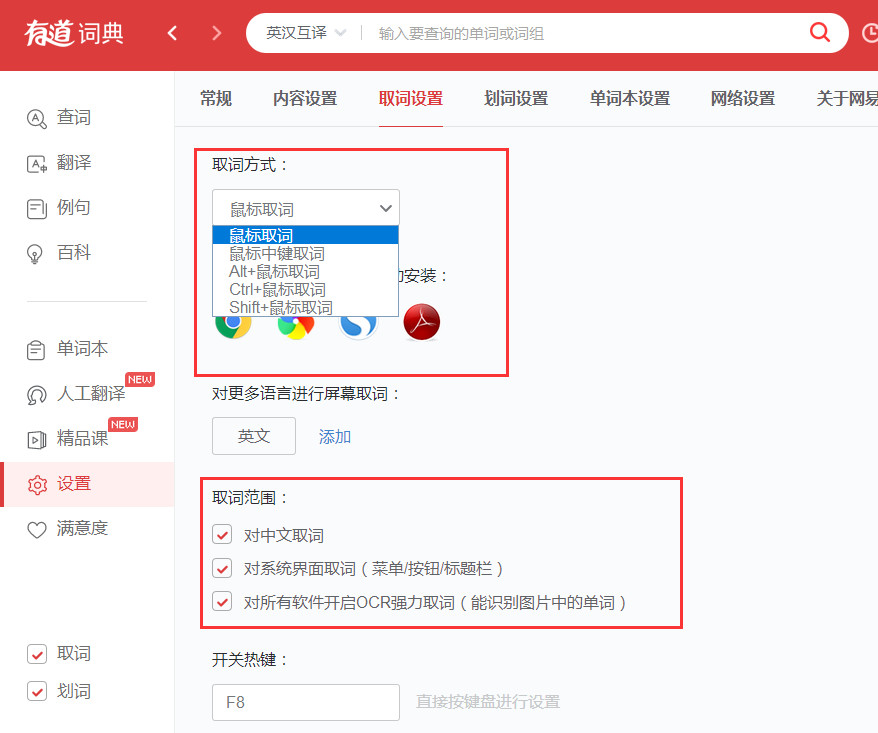Open the 英汉互译 language dropdown
This screenshot has height=733, width=878.
301,32
